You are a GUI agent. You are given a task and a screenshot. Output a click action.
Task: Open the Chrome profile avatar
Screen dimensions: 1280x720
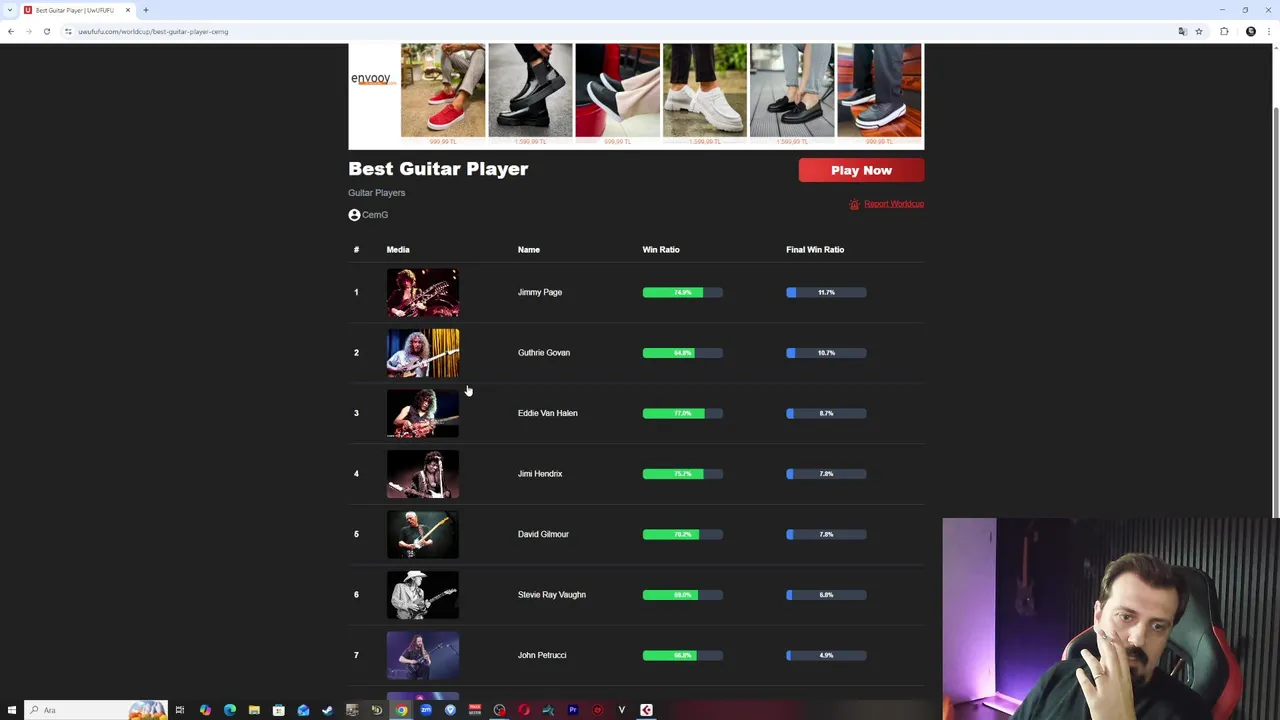tap(1250, 31)
